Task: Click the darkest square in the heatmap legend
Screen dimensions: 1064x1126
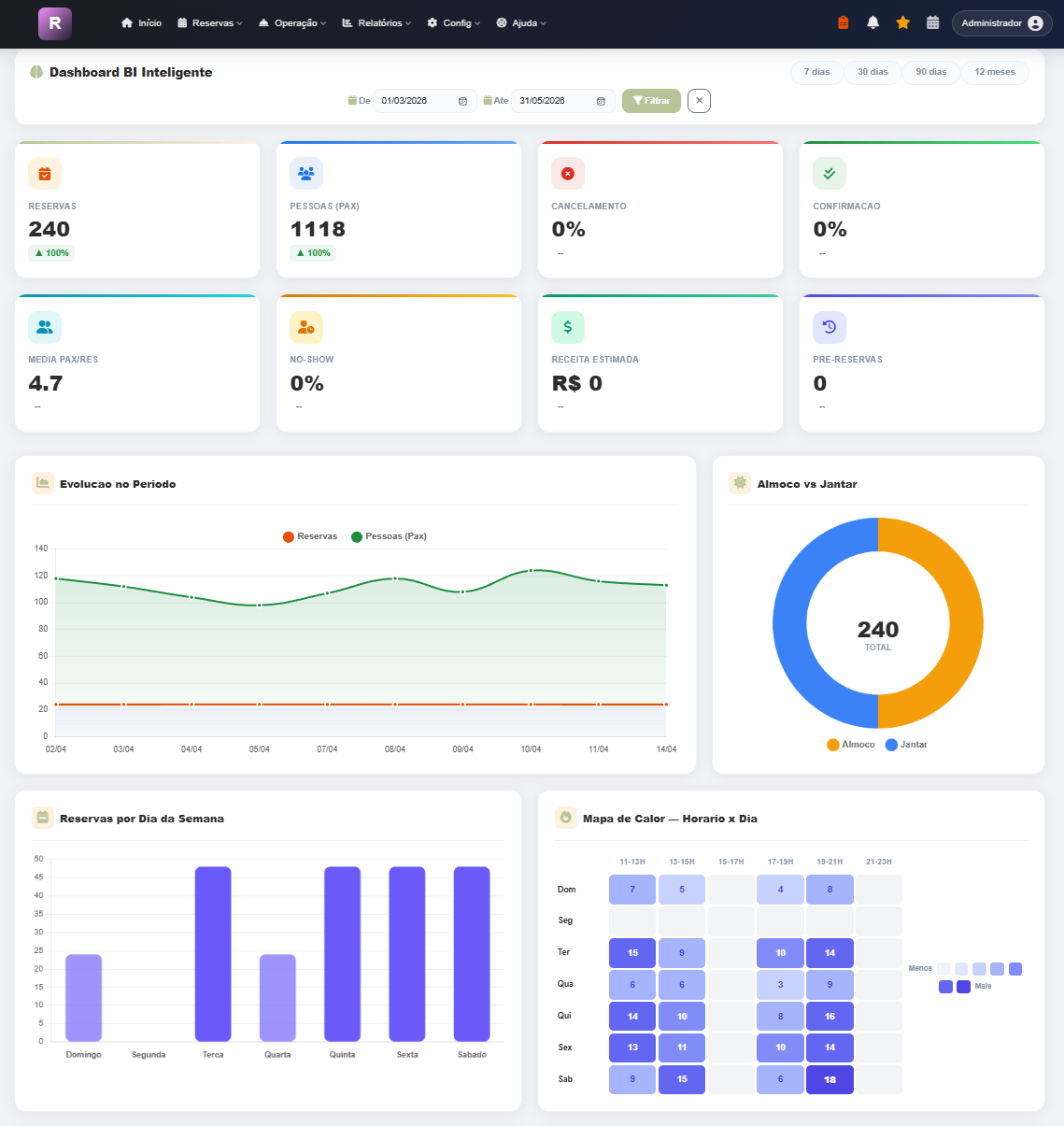Action: [963, 987]
